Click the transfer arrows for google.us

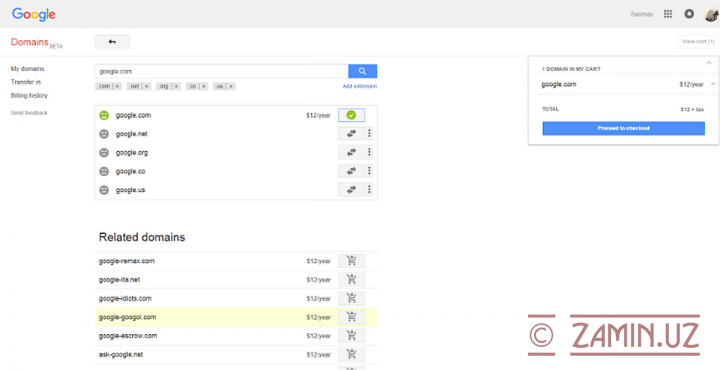[x=351, y=189]
